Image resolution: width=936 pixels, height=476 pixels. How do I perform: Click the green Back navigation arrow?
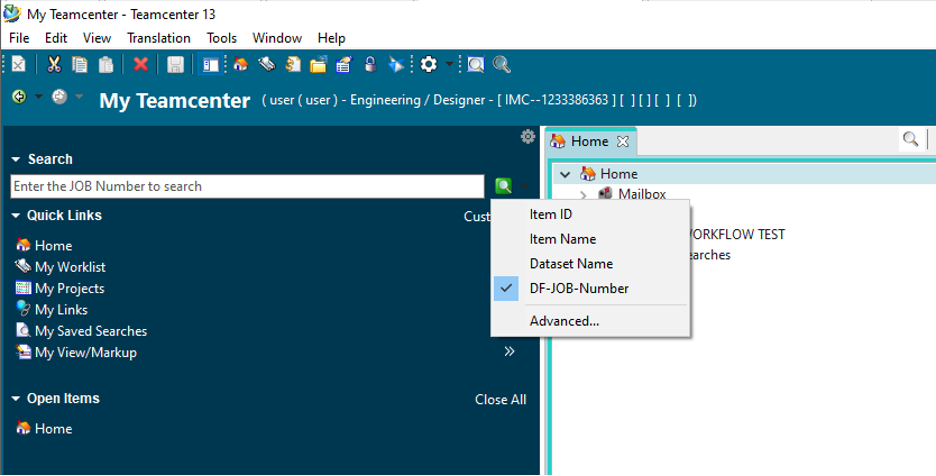[x=19, y=97]
